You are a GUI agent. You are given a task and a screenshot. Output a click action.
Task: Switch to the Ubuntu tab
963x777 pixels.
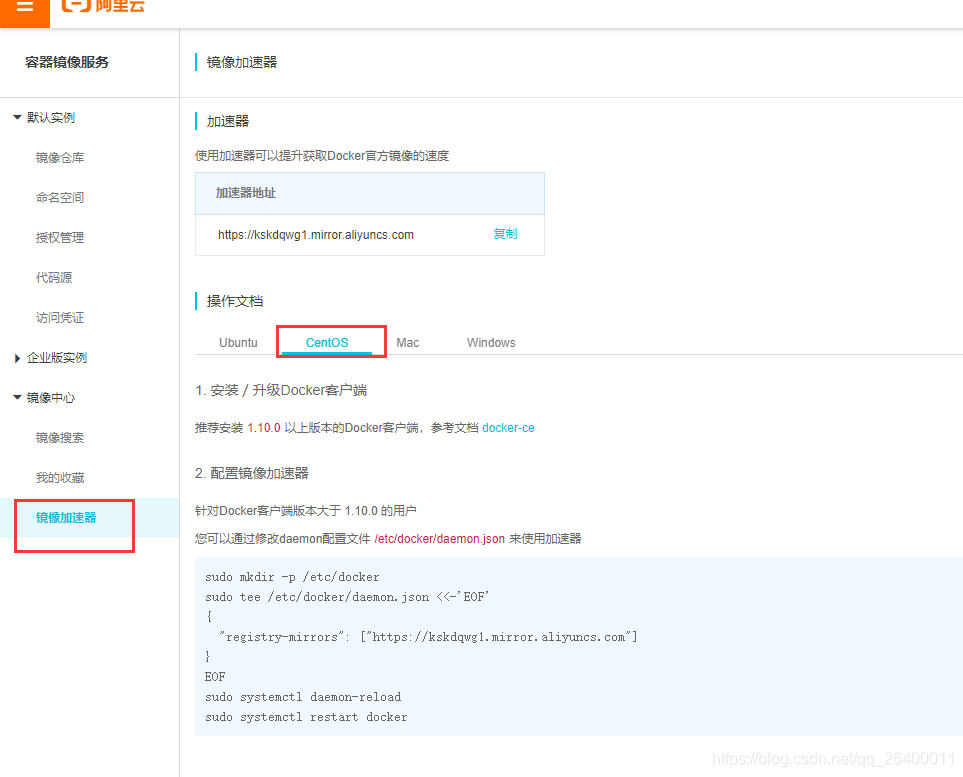pos(238,343)
